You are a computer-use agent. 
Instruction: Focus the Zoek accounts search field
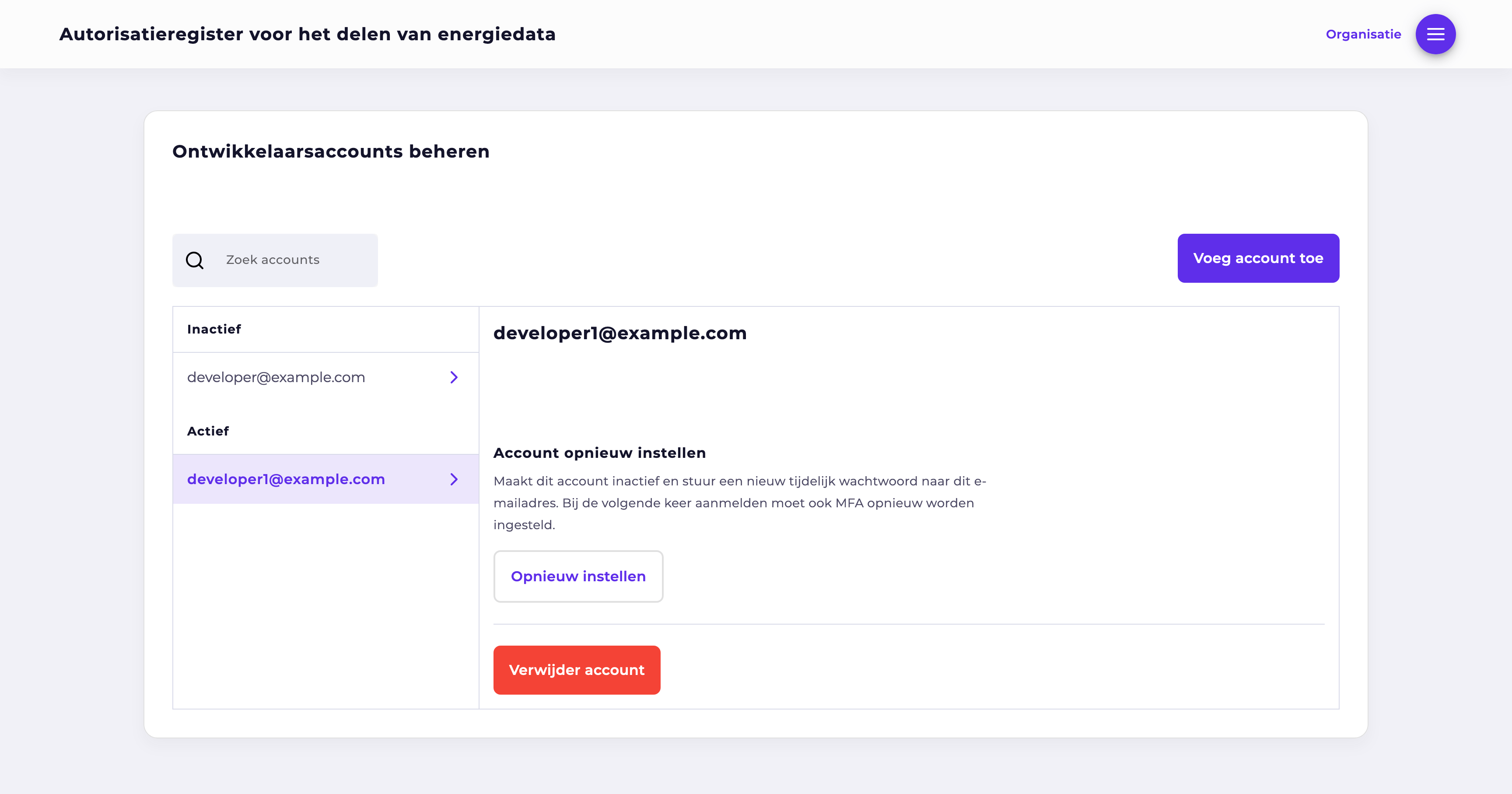294,260
